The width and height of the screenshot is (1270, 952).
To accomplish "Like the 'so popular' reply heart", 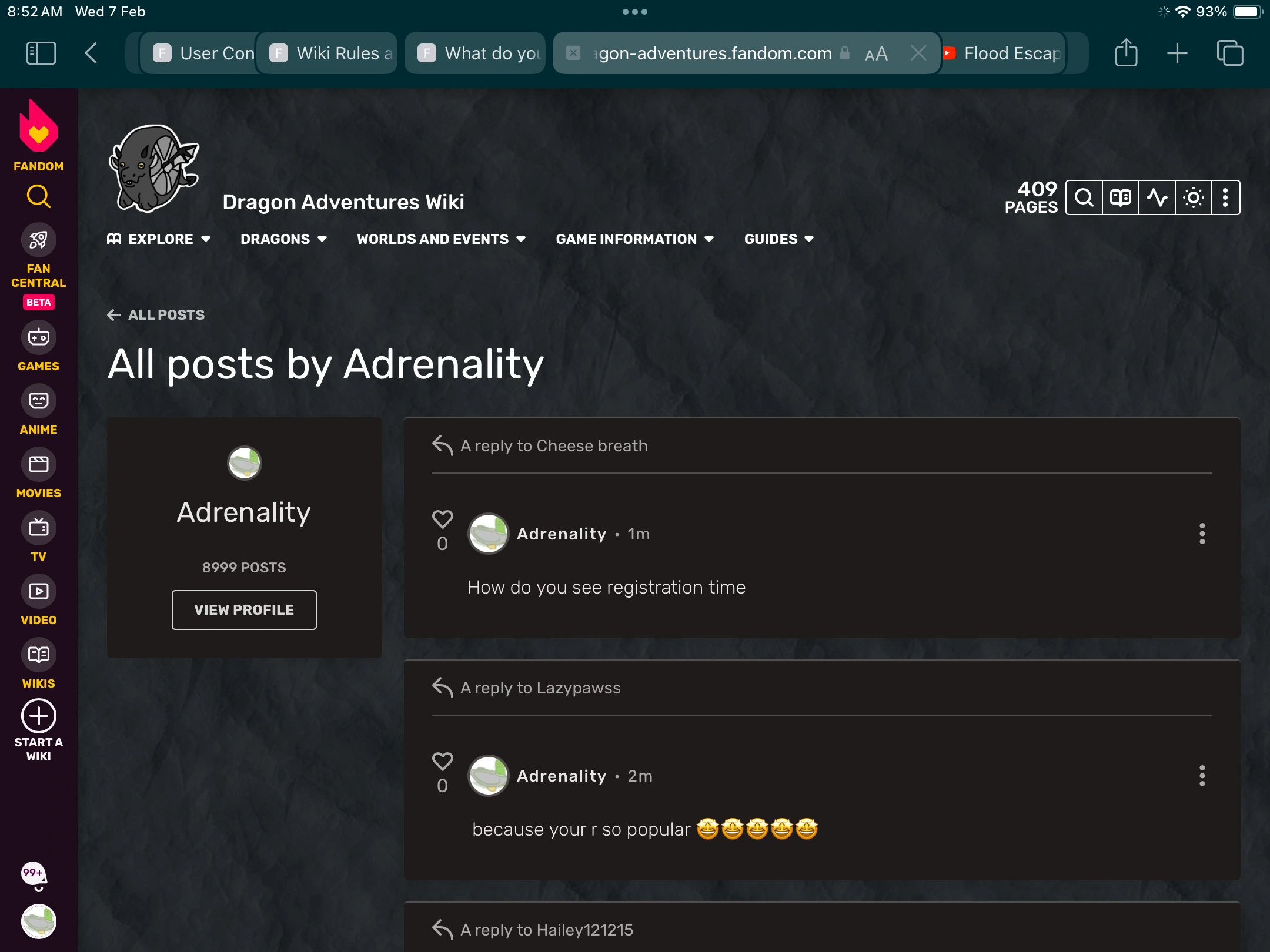I will pos(442,761).
